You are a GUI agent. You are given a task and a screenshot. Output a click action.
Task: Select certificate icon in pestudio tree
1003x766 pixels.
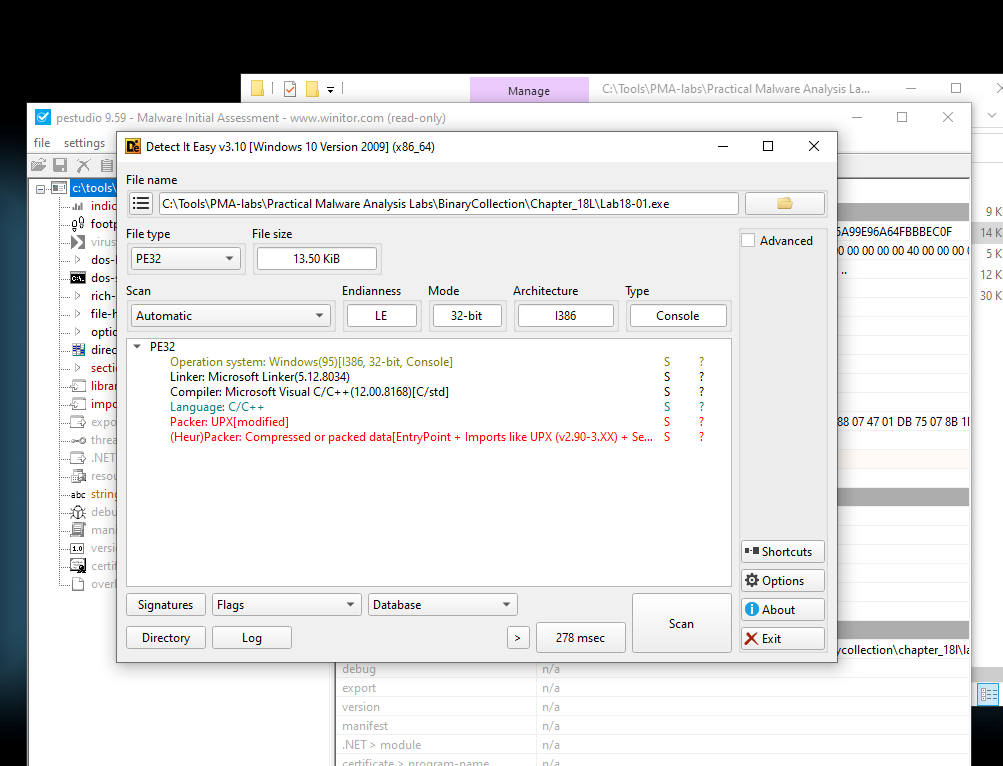click(78, 566)
